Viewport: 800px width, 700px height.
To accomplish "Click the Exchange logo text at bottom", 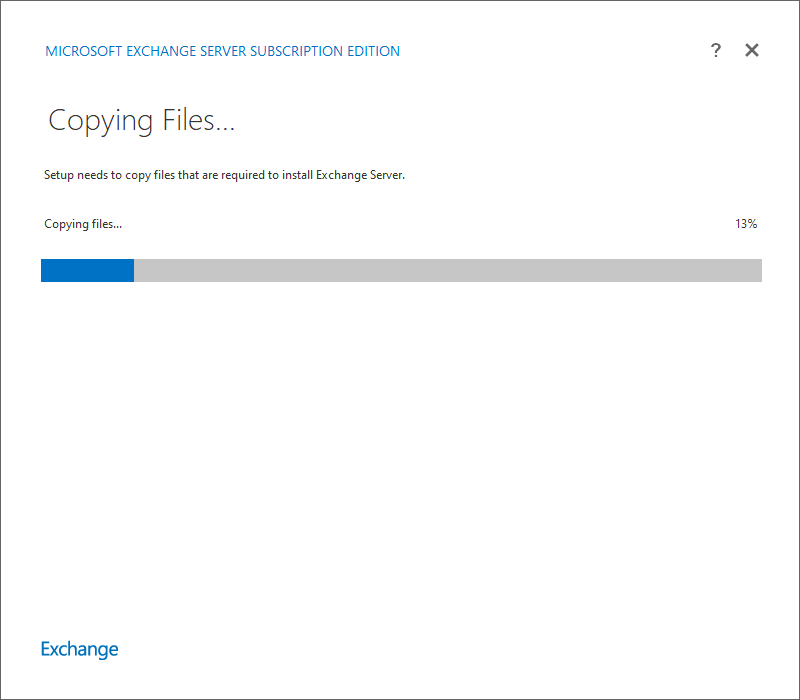I will pos(80,649).
